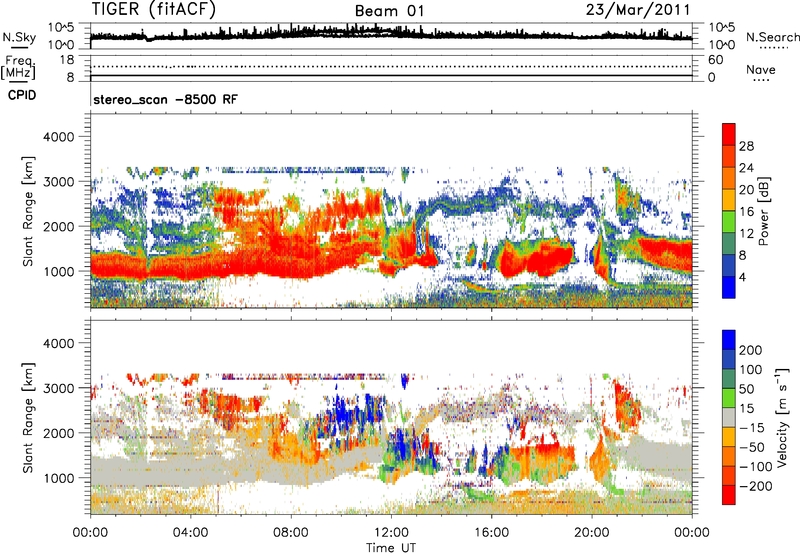The width and height of the screenshot is (800, 554).
Task: Click the red top of power colorbar
Action: [729, 134]
